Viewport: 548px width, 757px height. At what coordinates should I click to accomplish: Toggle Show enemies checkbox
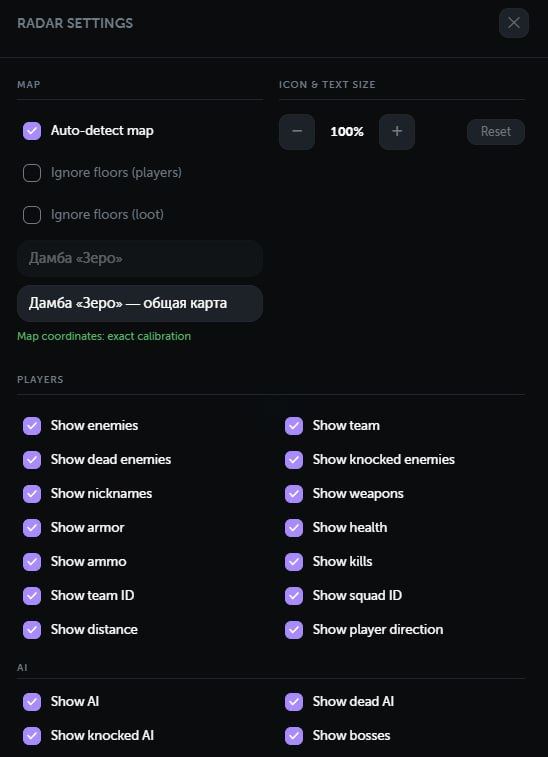pos(32,426)
